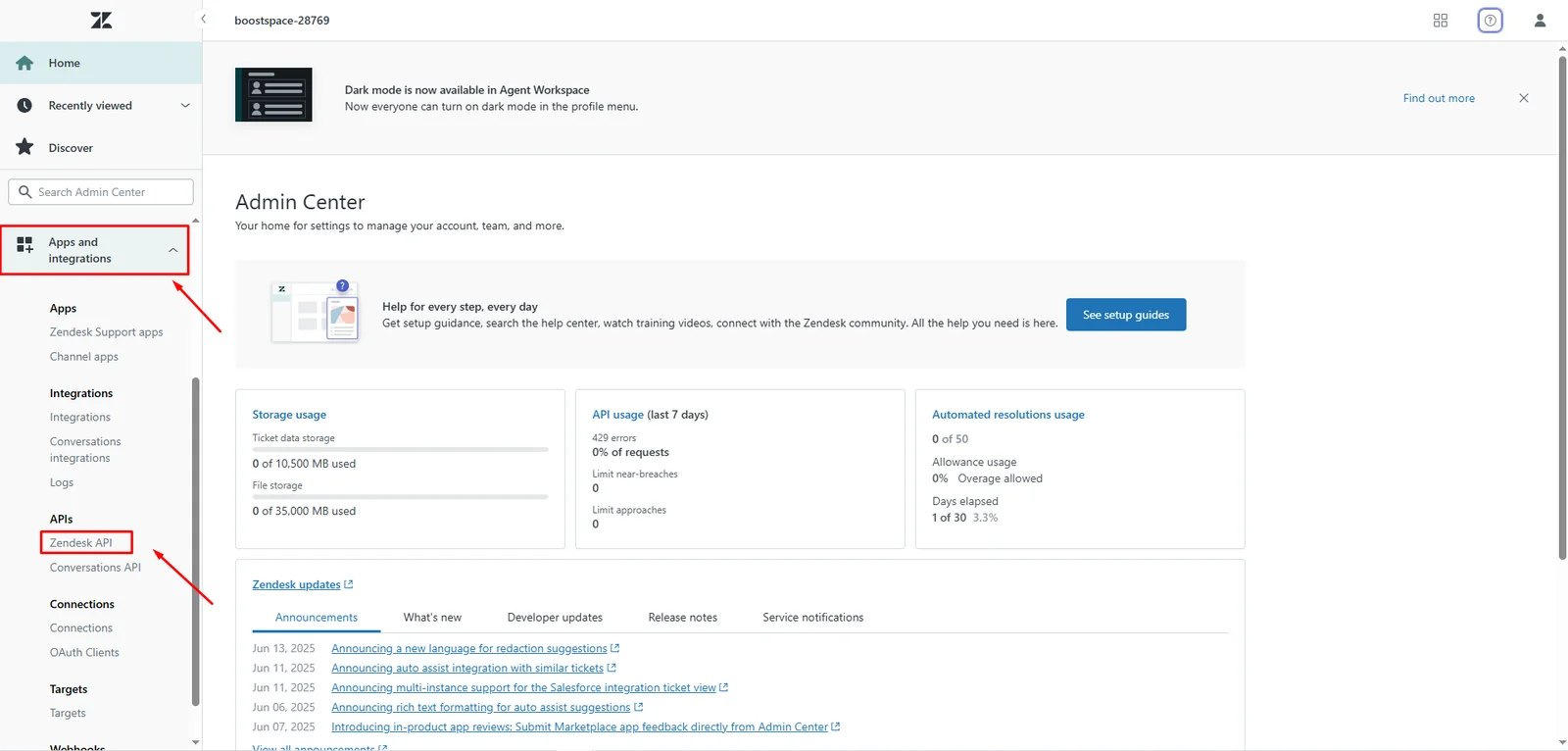Click the main page vertical scrollbar
The image size is (1568, 751).
[x=1562, y=308]
